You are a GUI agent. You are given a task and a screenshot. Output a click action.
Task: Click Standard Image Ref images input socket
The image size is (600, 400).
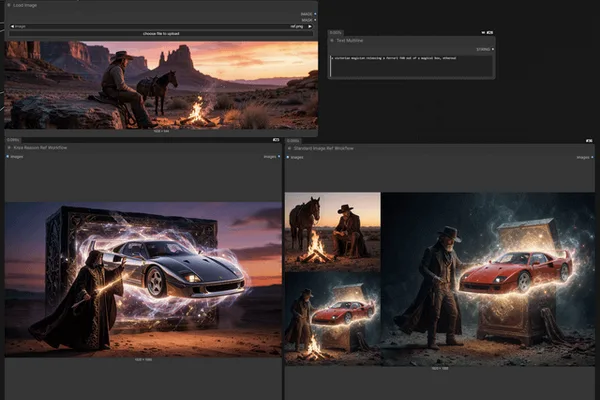click(x=288, y=157)
